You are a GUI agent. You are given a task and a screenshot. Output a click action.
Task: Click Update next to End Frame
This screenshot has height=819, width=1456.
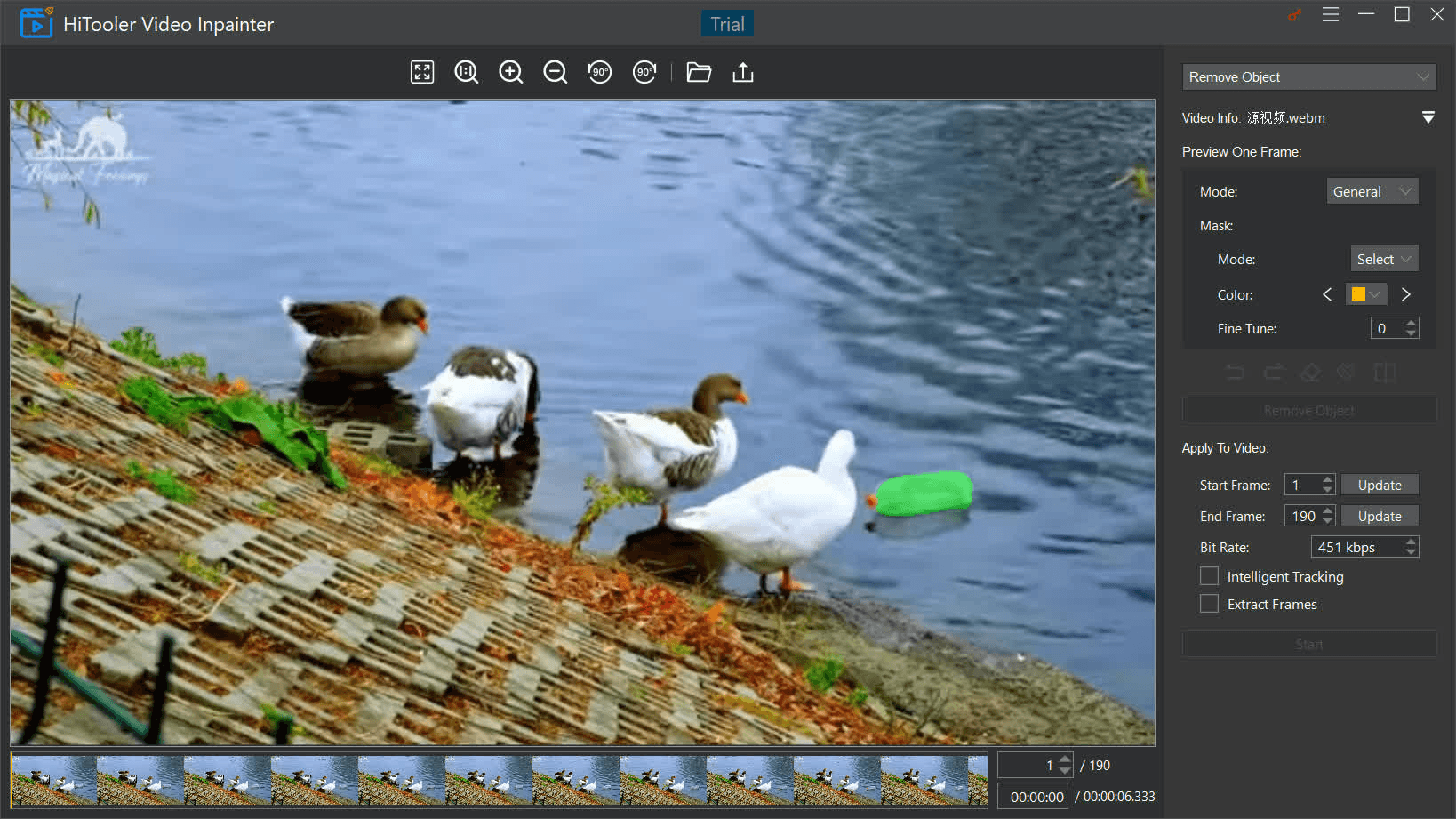point(1379,516)
